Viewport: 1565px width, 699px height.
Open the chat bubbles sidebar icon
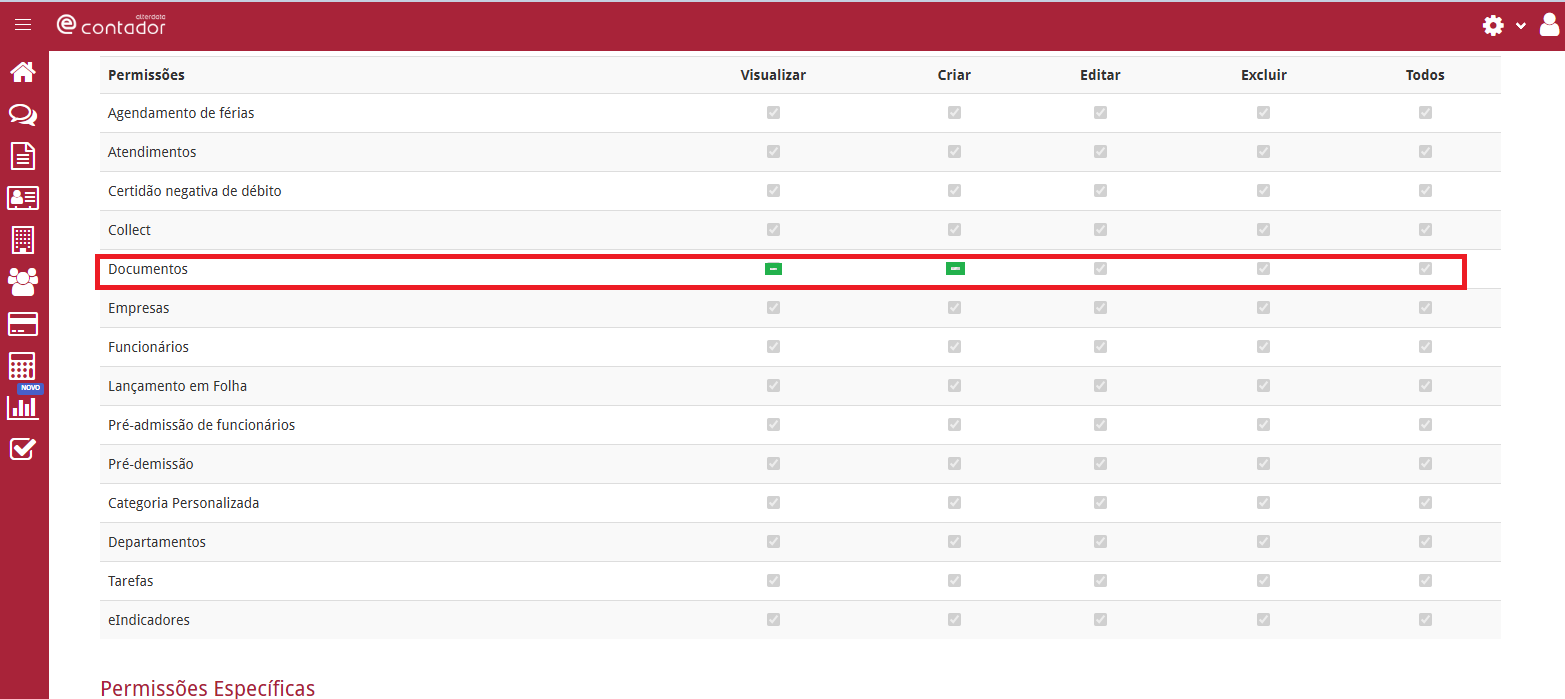[x=23, y=115]
